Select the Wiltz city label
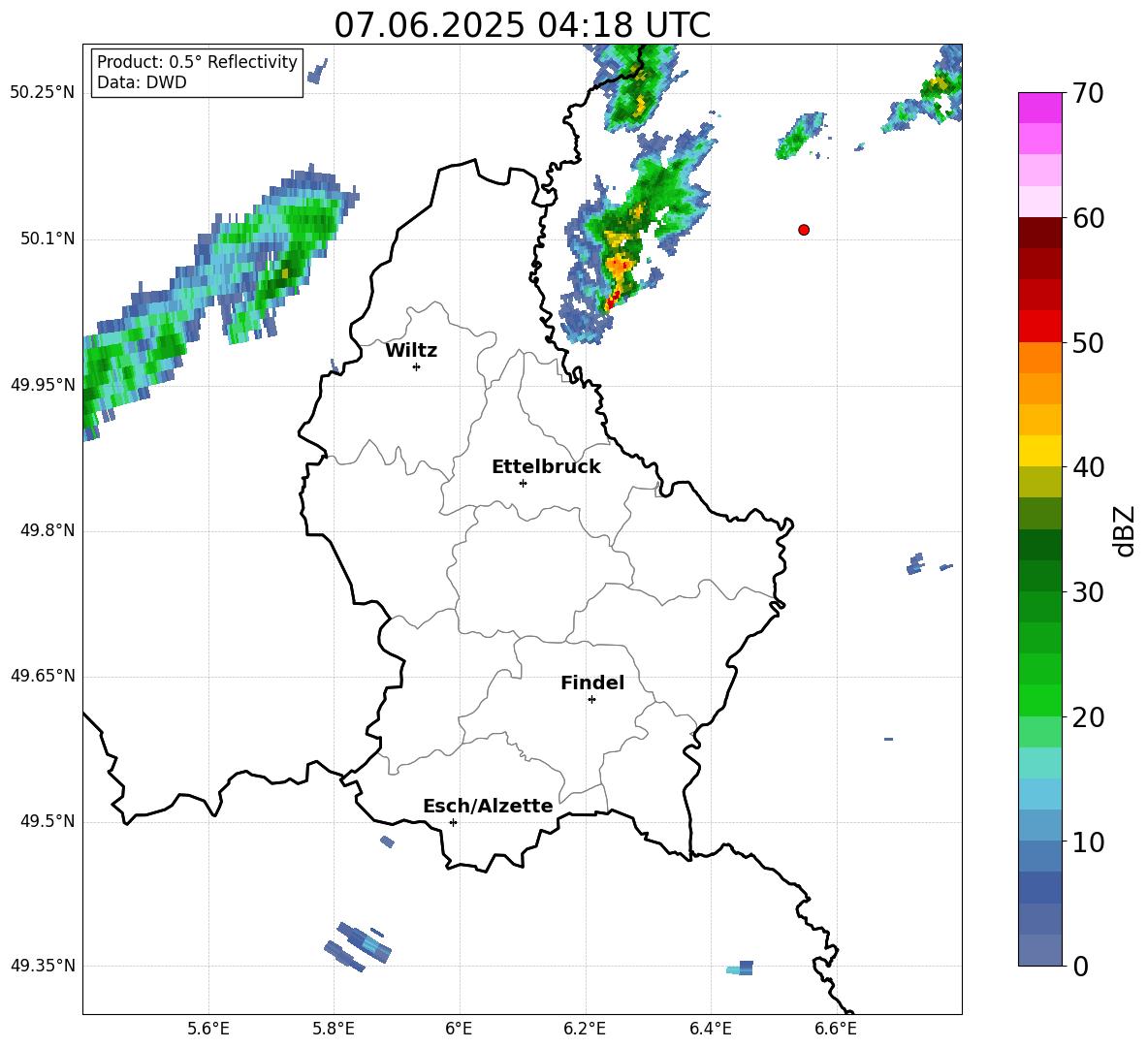This screenshot has width=1148, height=1048. 411,351
